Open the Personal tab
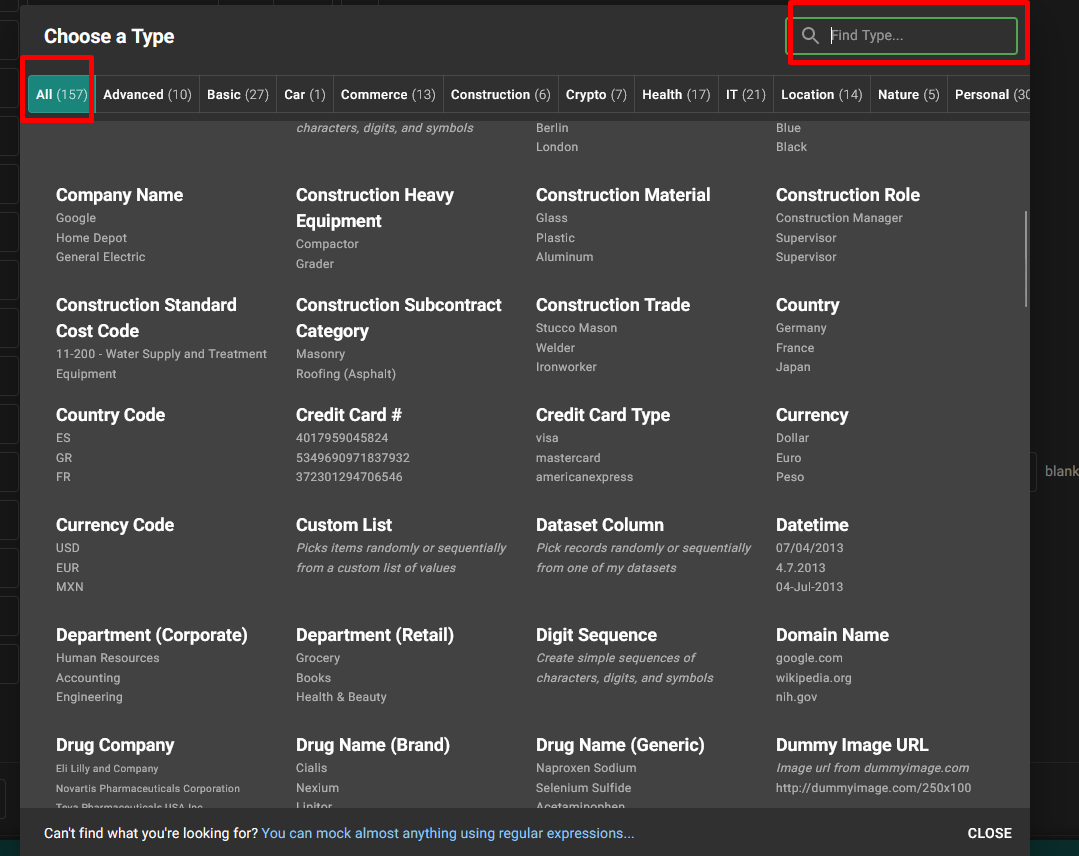Image resolution: width=1079 pixels, height=856 pixels. [x=989, y=94]
